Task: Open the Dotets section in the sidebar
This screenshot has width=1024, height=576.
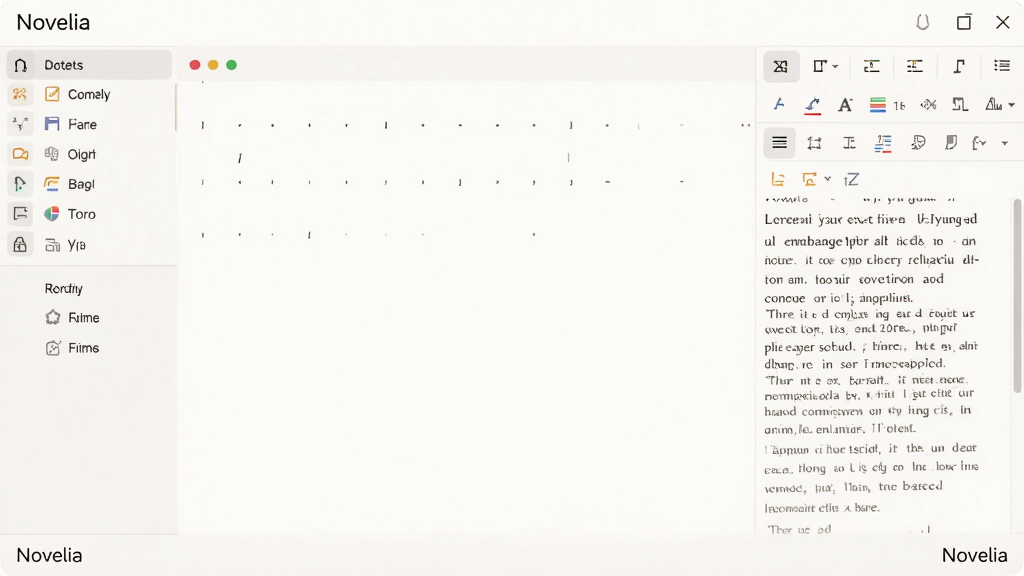Action: coord(89,65)
